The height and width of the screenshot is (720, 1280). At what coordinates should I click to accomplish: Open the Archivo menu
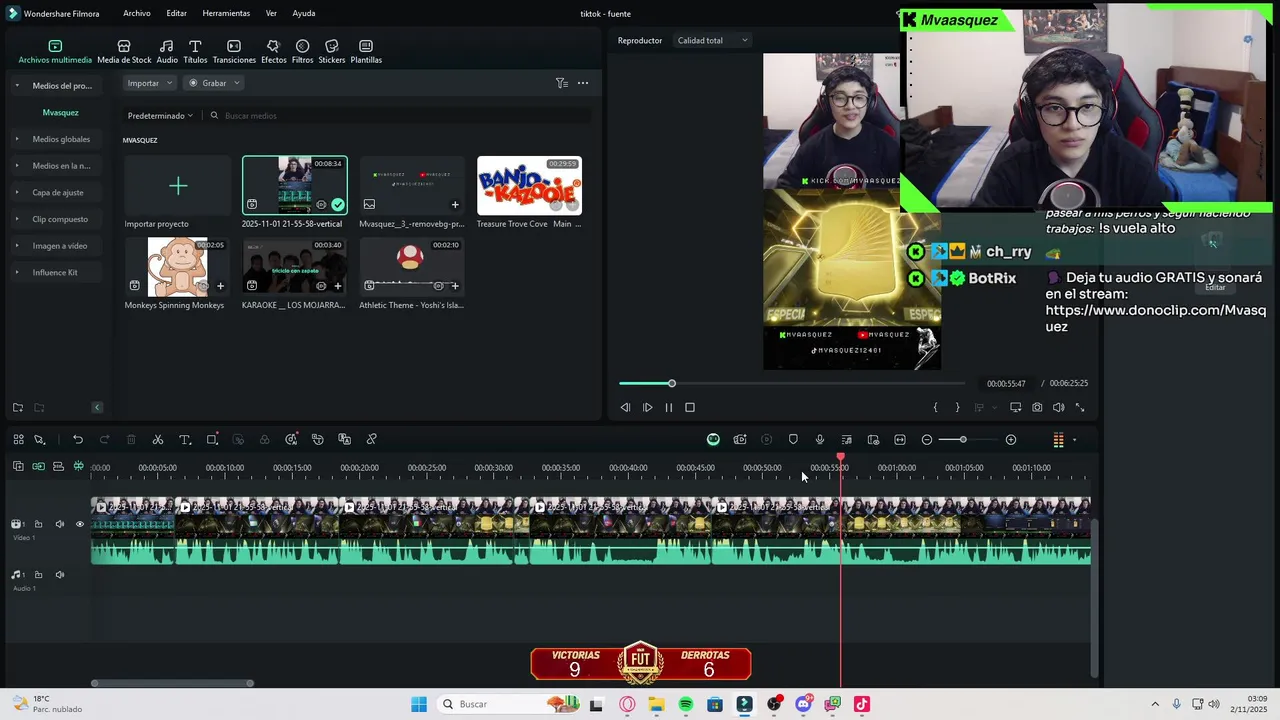click(x=137, y=13)
